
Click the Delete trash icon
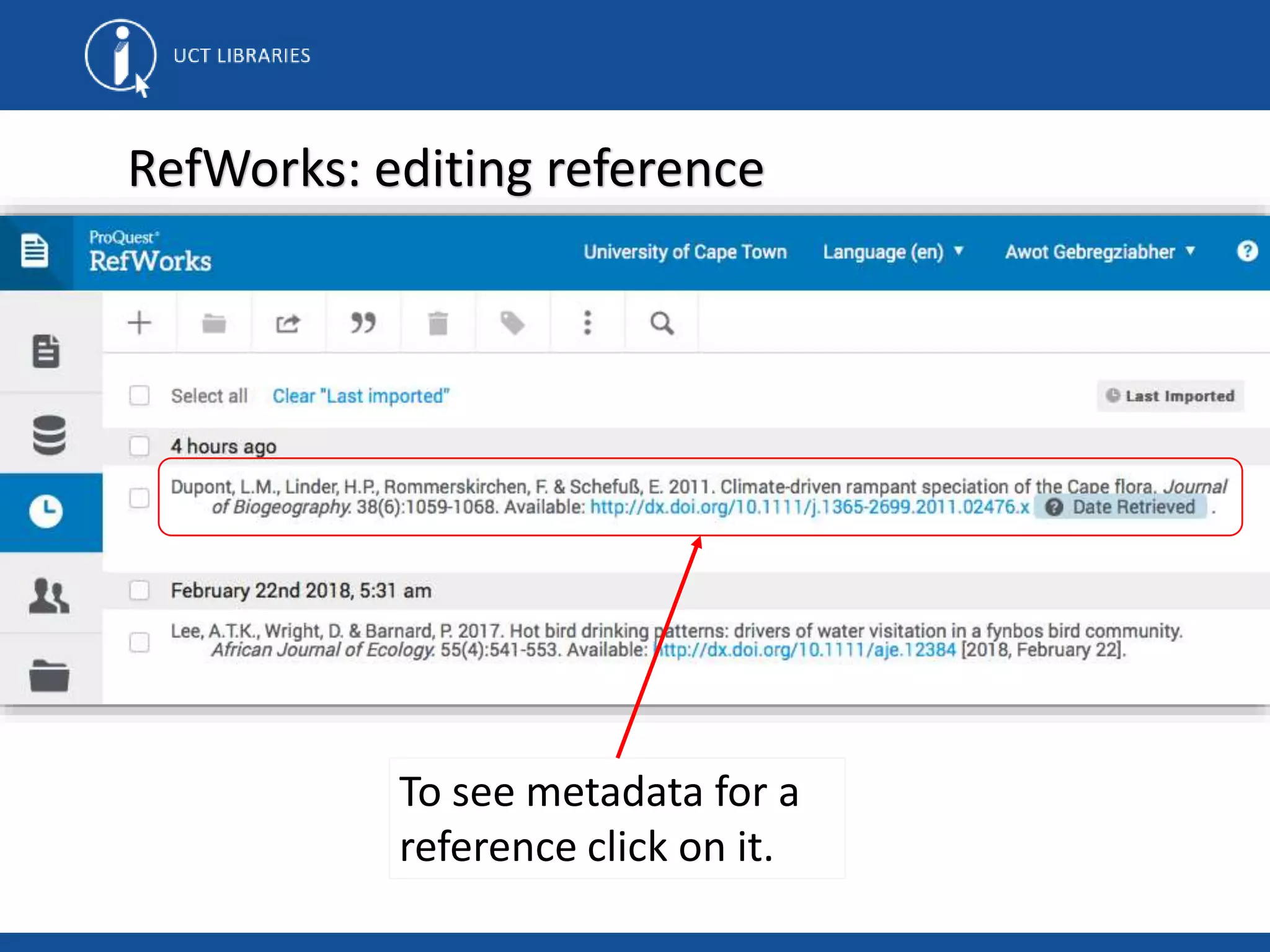(438, 323)
